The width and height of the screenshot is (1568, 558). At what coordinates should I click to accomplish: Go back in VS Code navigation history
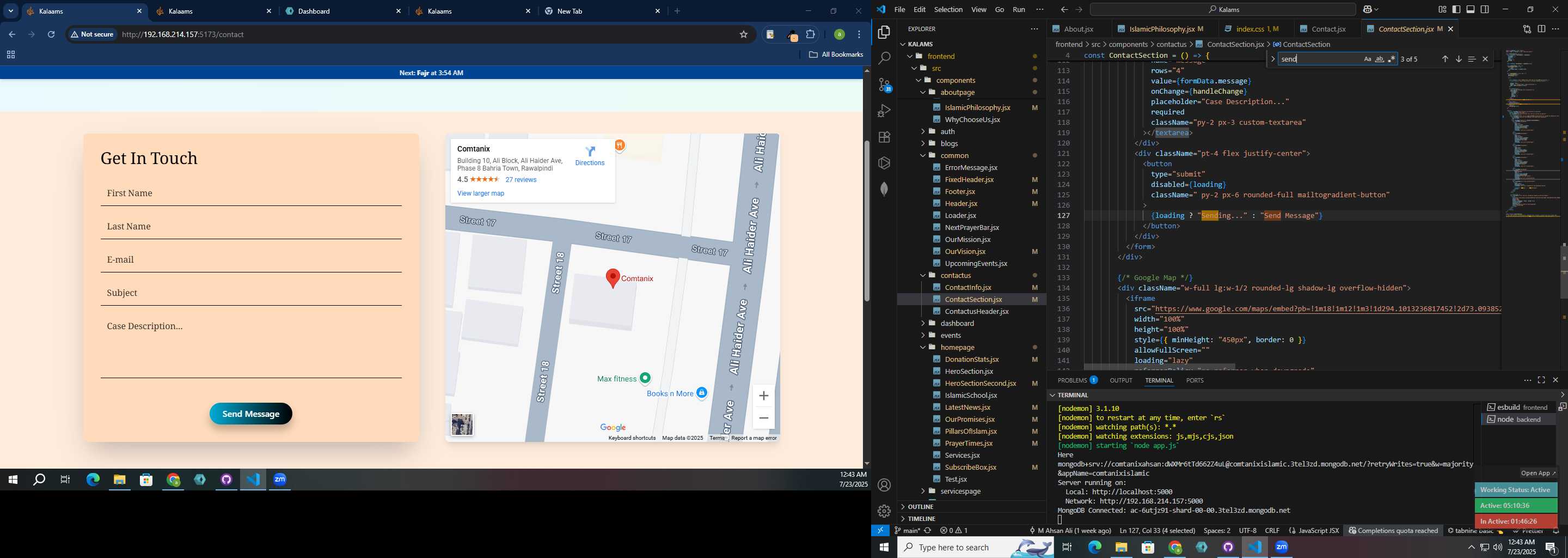pyautogui.click(x=1064, y=10)
